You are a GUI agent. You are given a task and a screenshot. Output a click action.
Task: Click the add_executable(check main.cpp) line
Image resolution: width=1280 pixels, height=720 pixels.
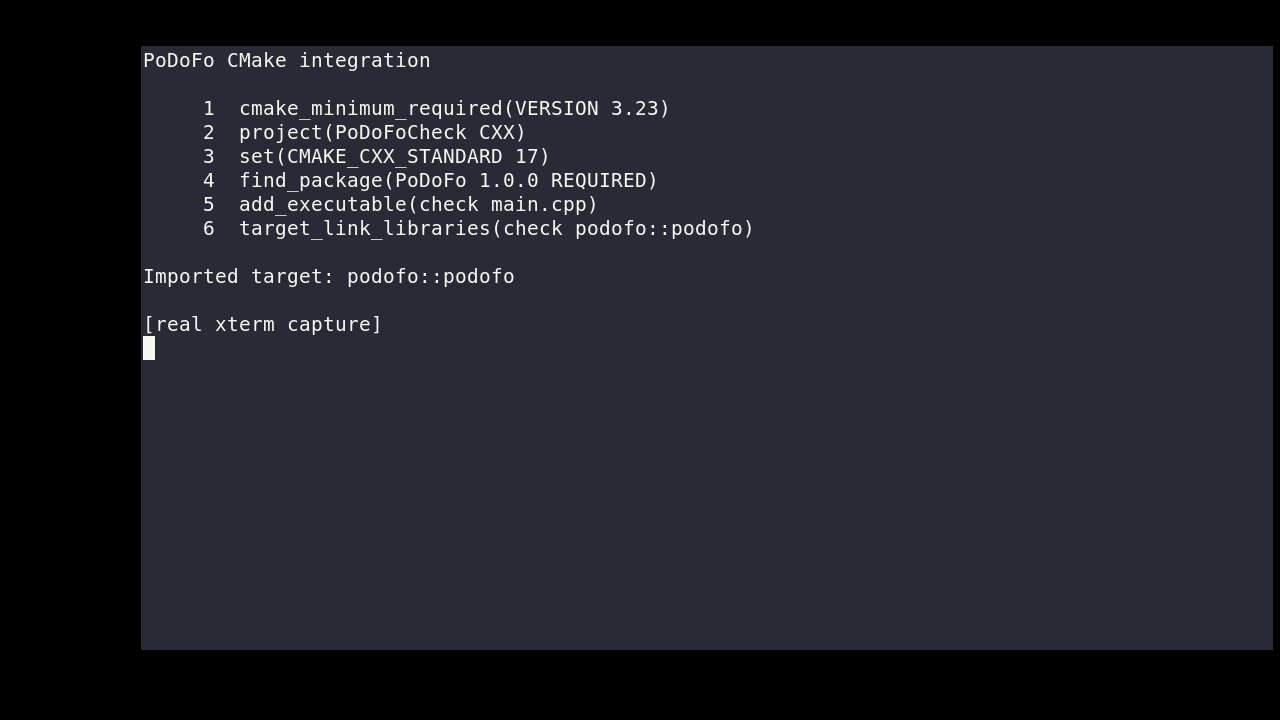tap(419, 205)
